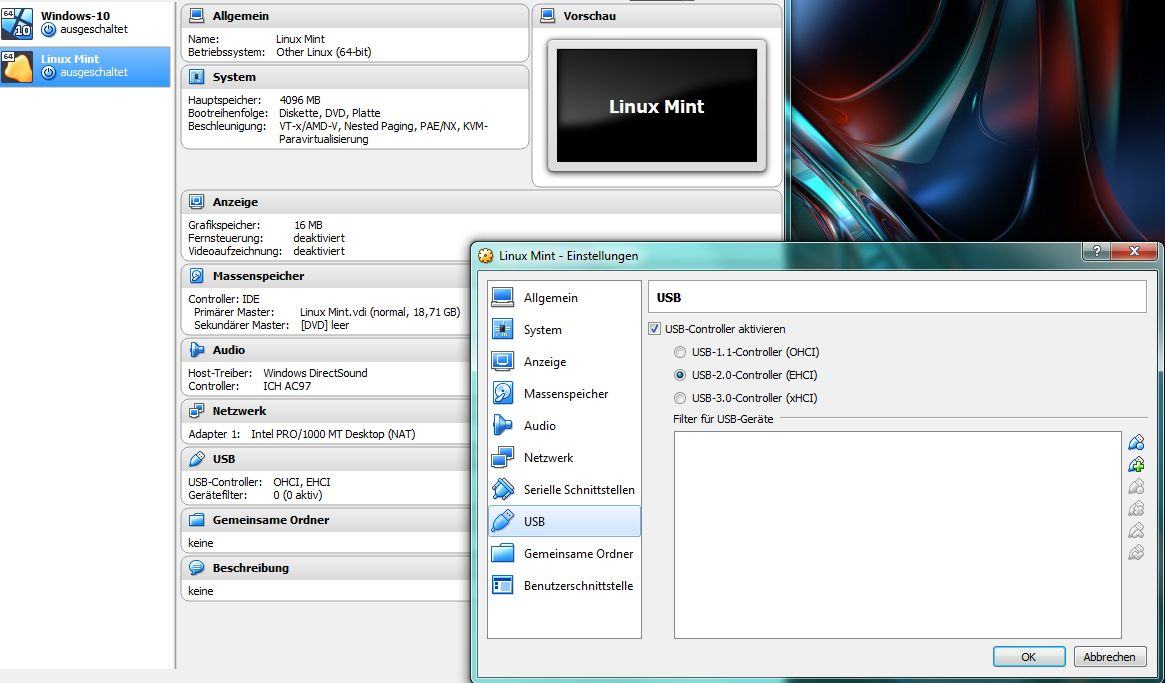Click the Linux Mint power state icon
Image resolution: width=1165 pixels, height=683 pixels.
click(48, 73)
